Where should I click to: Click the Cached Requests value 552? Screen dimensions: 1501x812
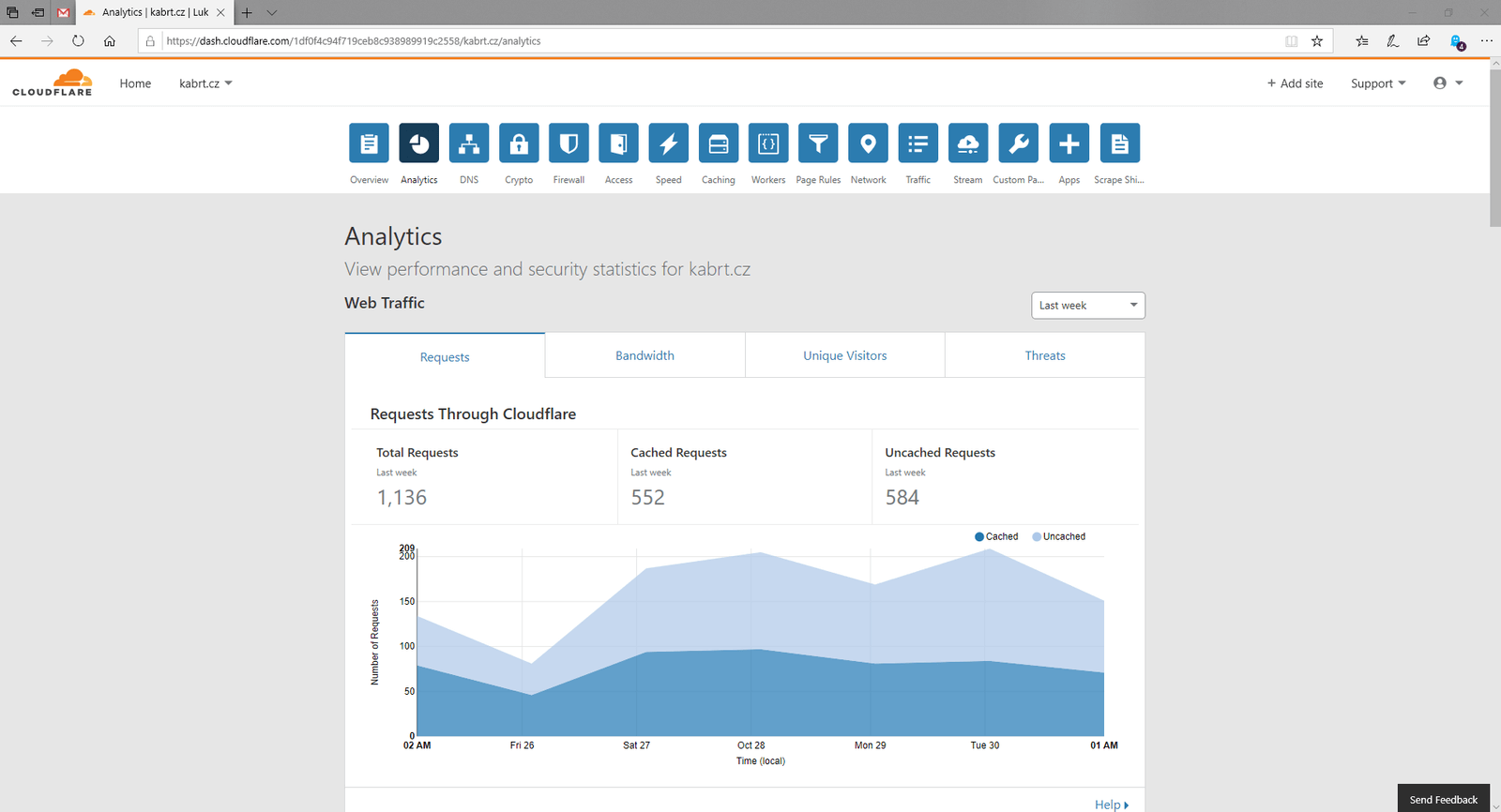[x=647, y=498]
